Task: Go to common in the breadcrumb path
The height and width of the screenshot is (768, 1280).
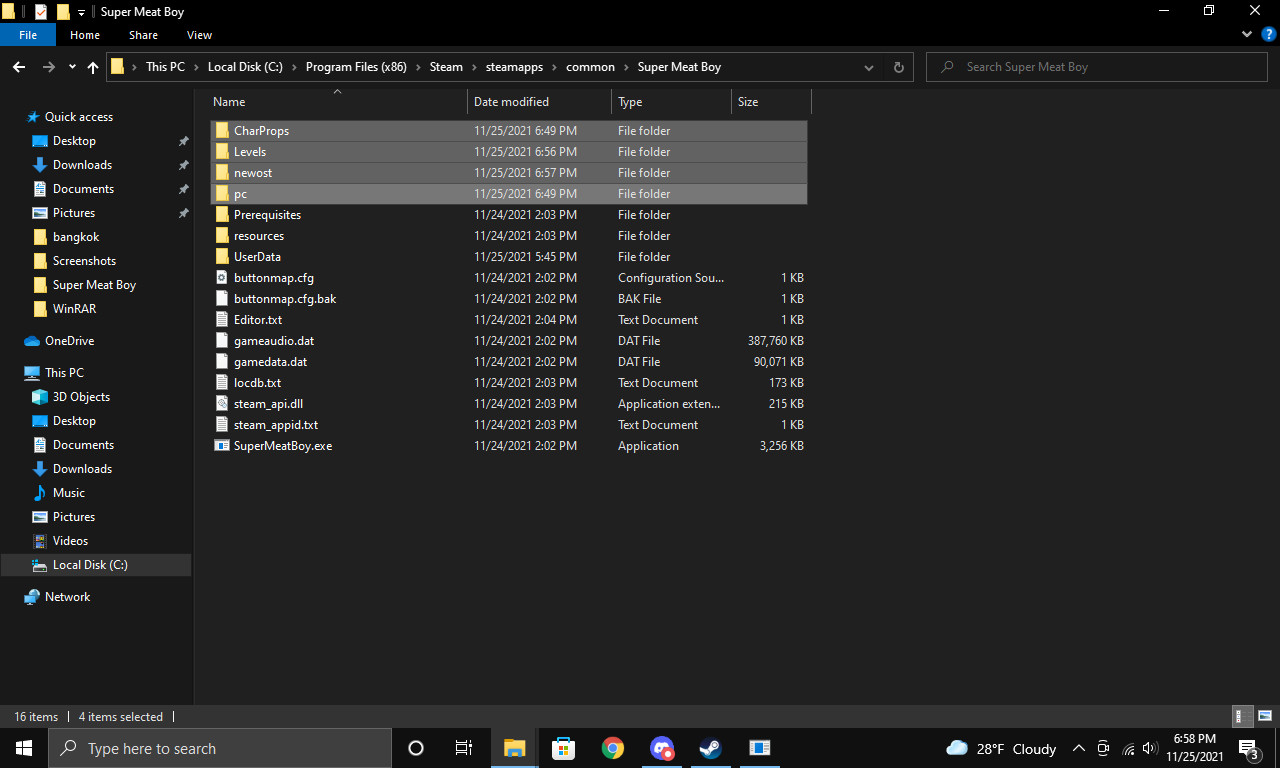Action: point(590,67)
